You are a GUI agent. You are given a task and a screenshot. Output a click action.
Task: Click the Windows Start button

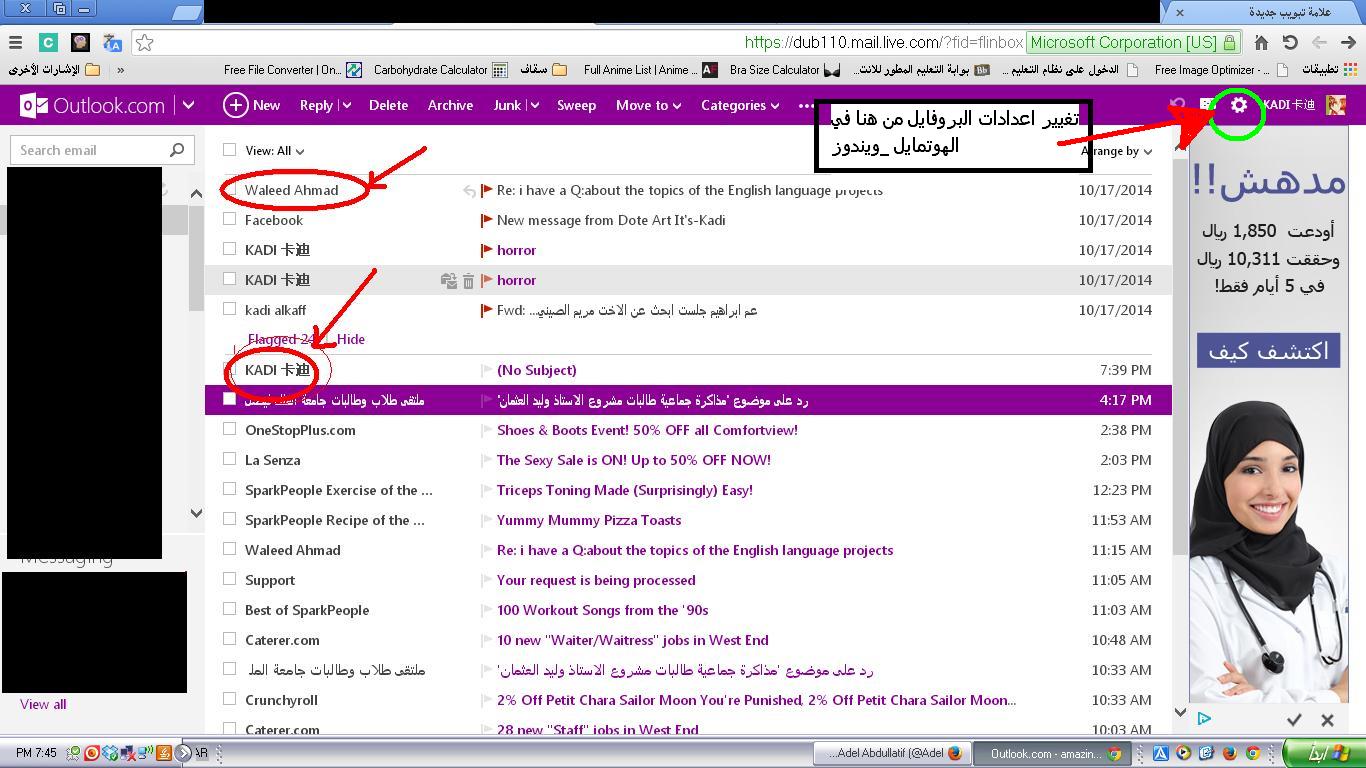coord(1324,753)
